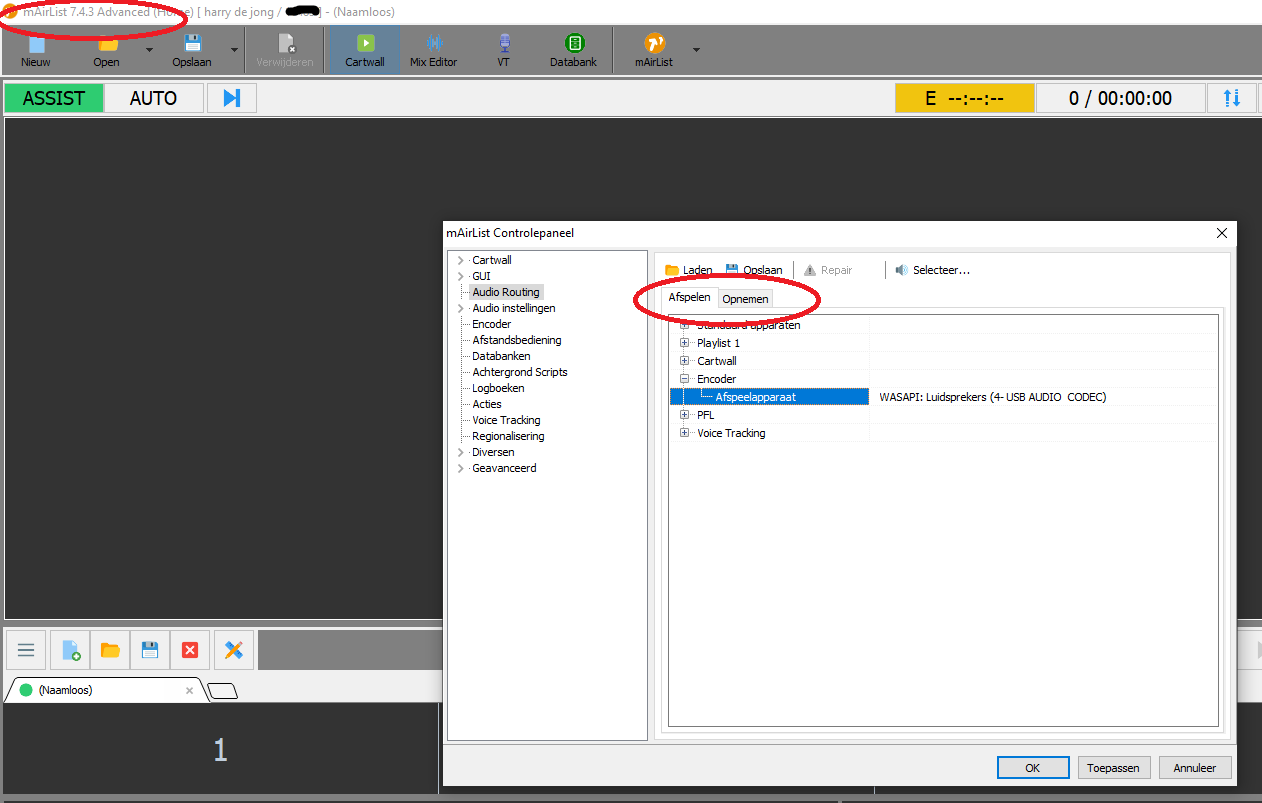Click player number 1 area

(x=220, y=751)
